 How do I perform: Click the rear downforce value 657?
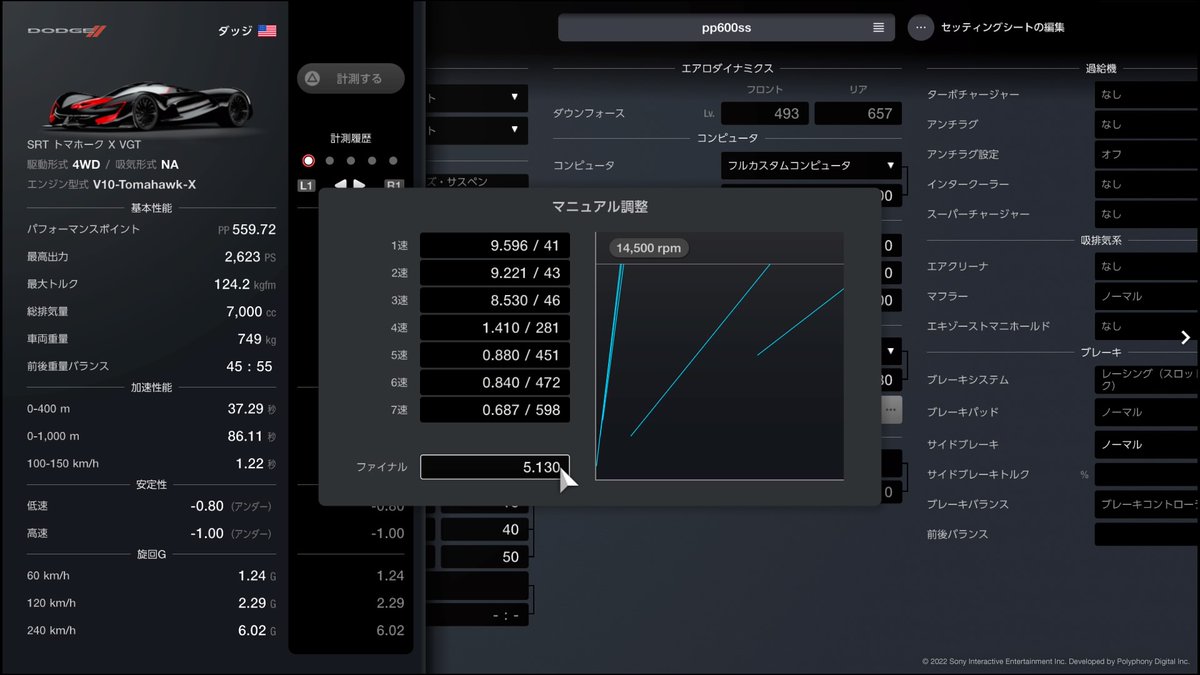click(x=858, y=113)
